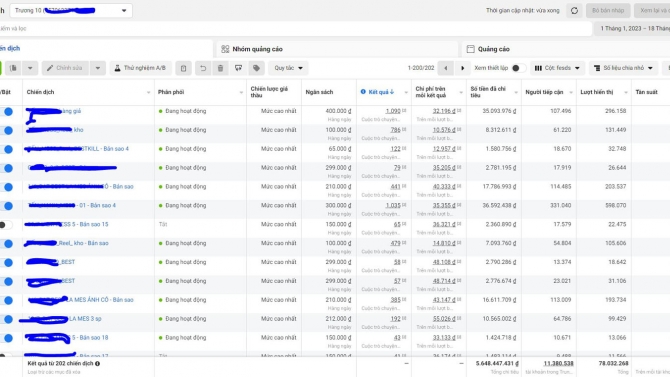Click the clipboard icon in toolbar

click(x=183, y=68)
